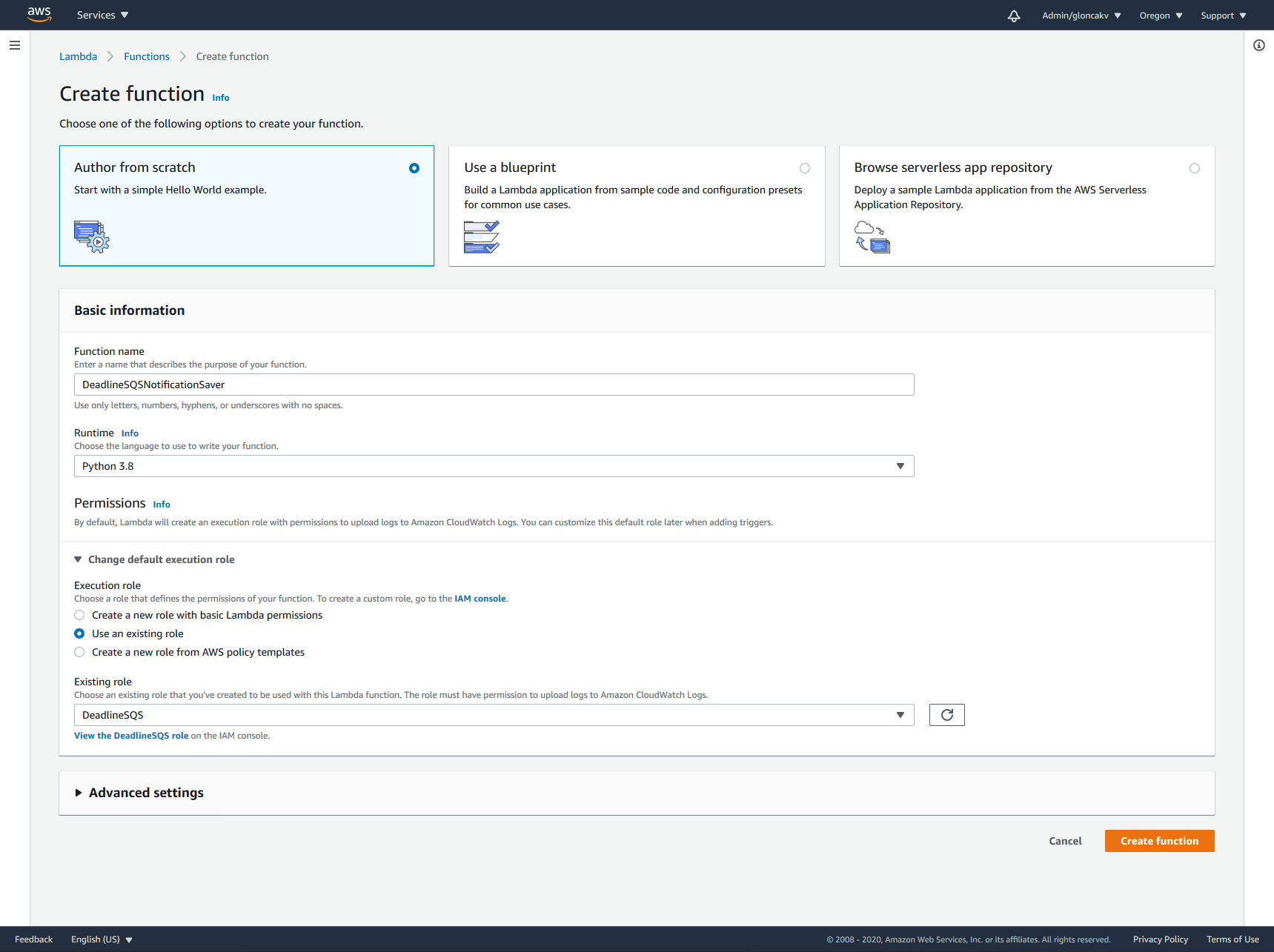Click into the Function name input field
Image resolution: width=1274 pixels, height=952 pixels.
click(494, 385)
